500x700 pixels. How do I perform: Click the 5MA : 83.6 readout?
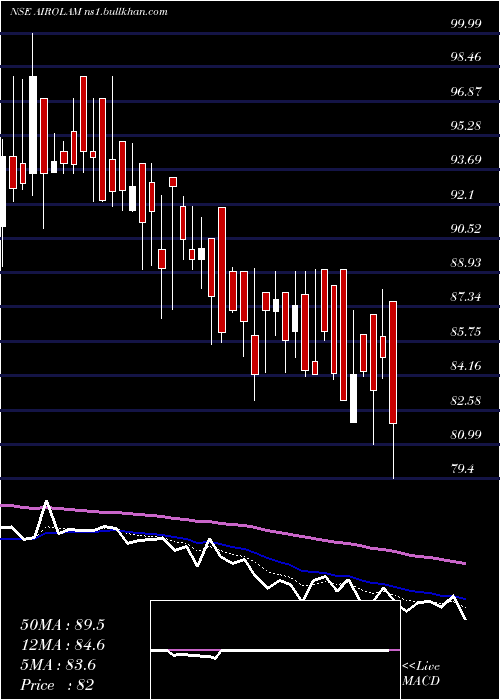coord(58,665)
